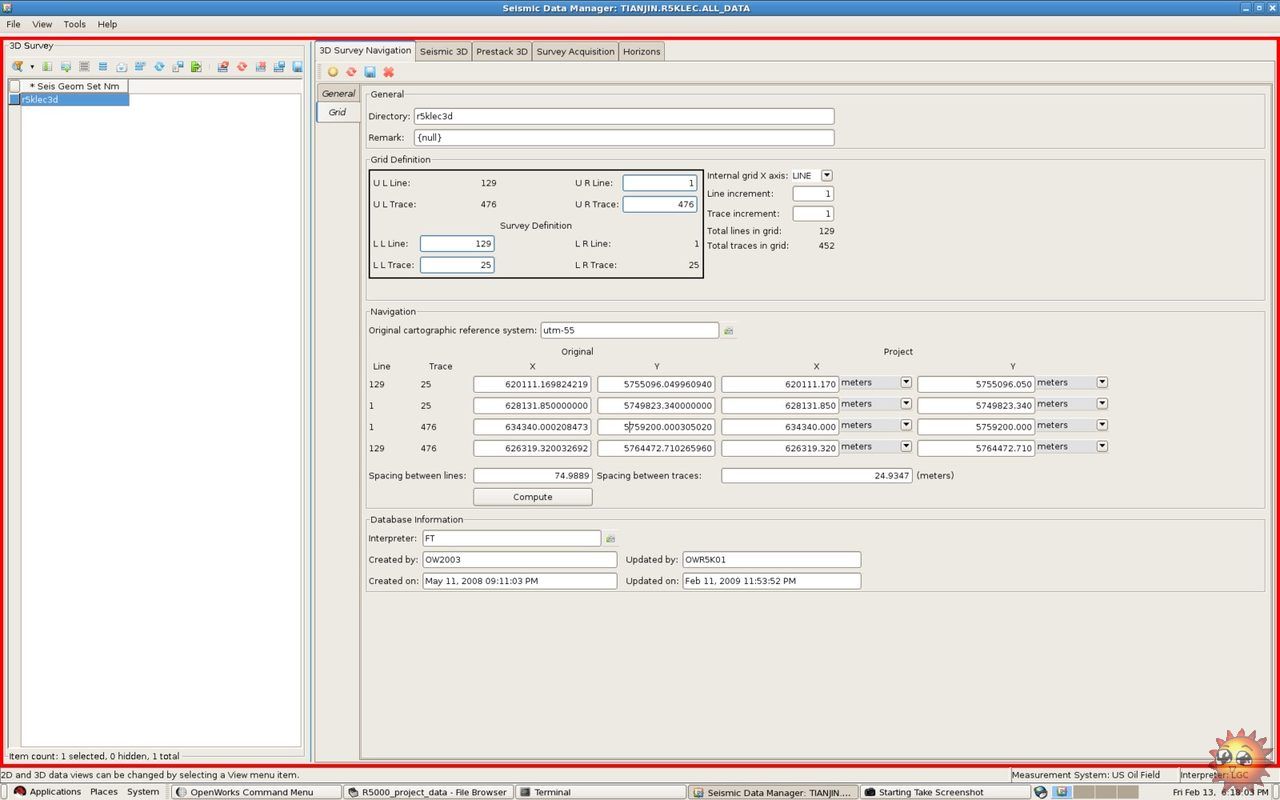Image resolution: width=1280 pixels, height=800 pixels.
Task: Switch to Terminal window in taskbar
Action: 601,792
